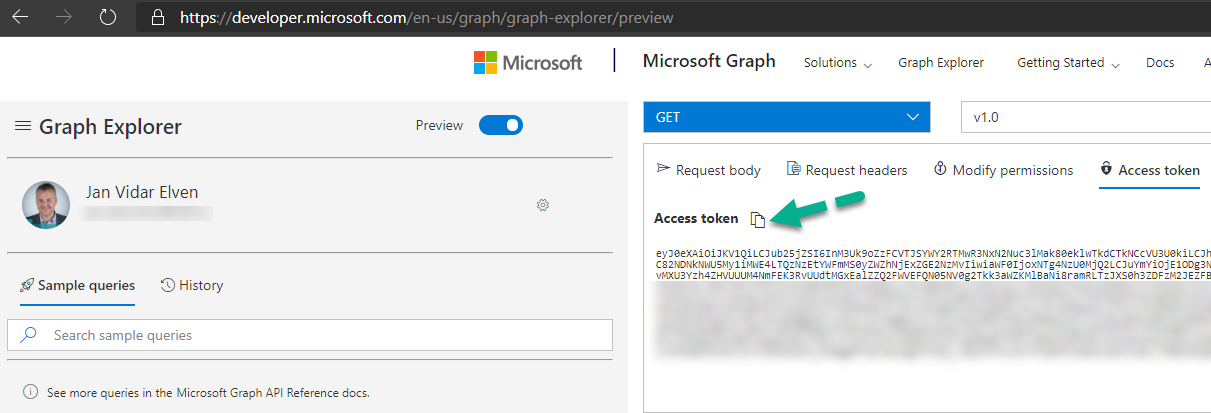Turn off the Preview toggle switch
The height and width of the screenshot is (413, 1211).
501,125
